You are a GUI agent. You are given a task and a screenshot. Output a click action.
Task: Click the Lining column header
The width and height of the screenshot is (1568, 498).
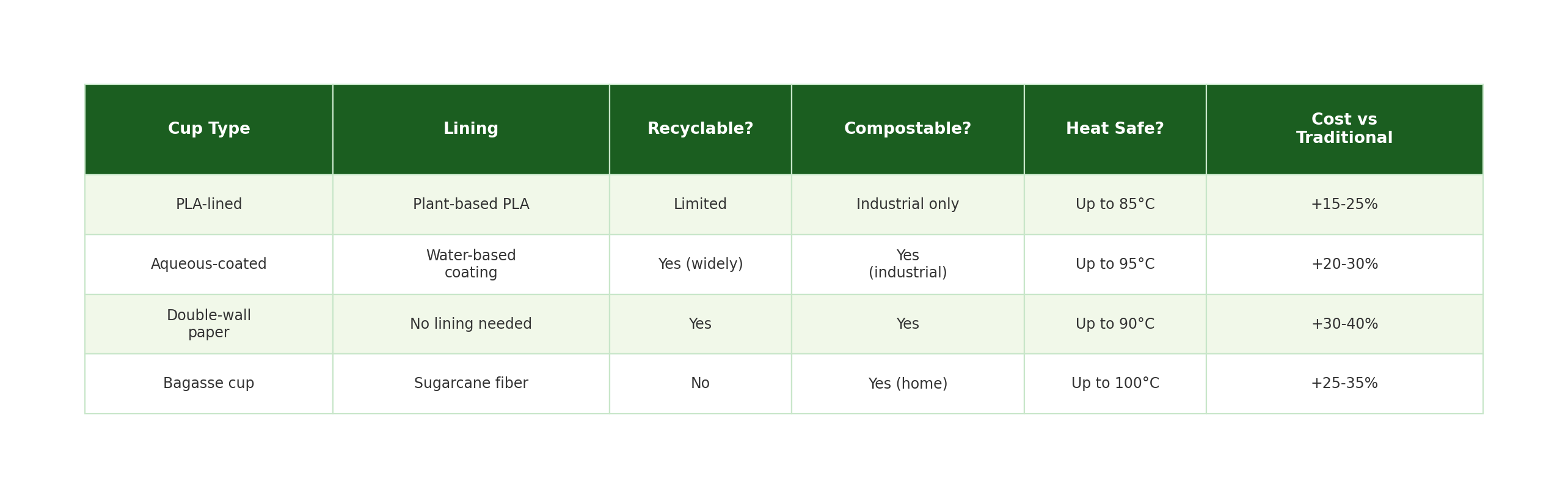(471, 129)
